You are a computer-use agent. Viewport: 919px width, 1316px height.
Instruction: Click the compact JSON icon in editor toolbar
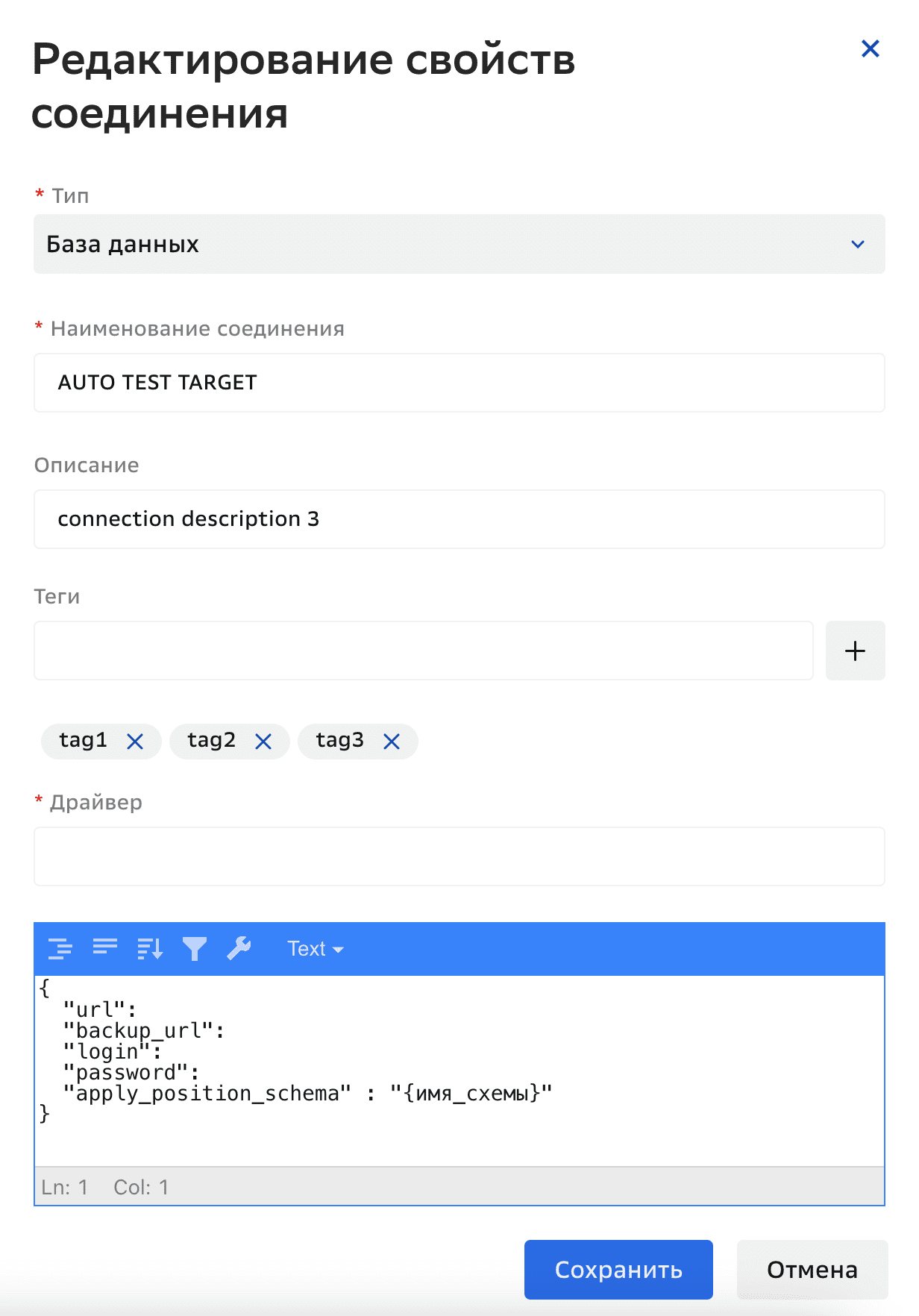tap(105, 948)
